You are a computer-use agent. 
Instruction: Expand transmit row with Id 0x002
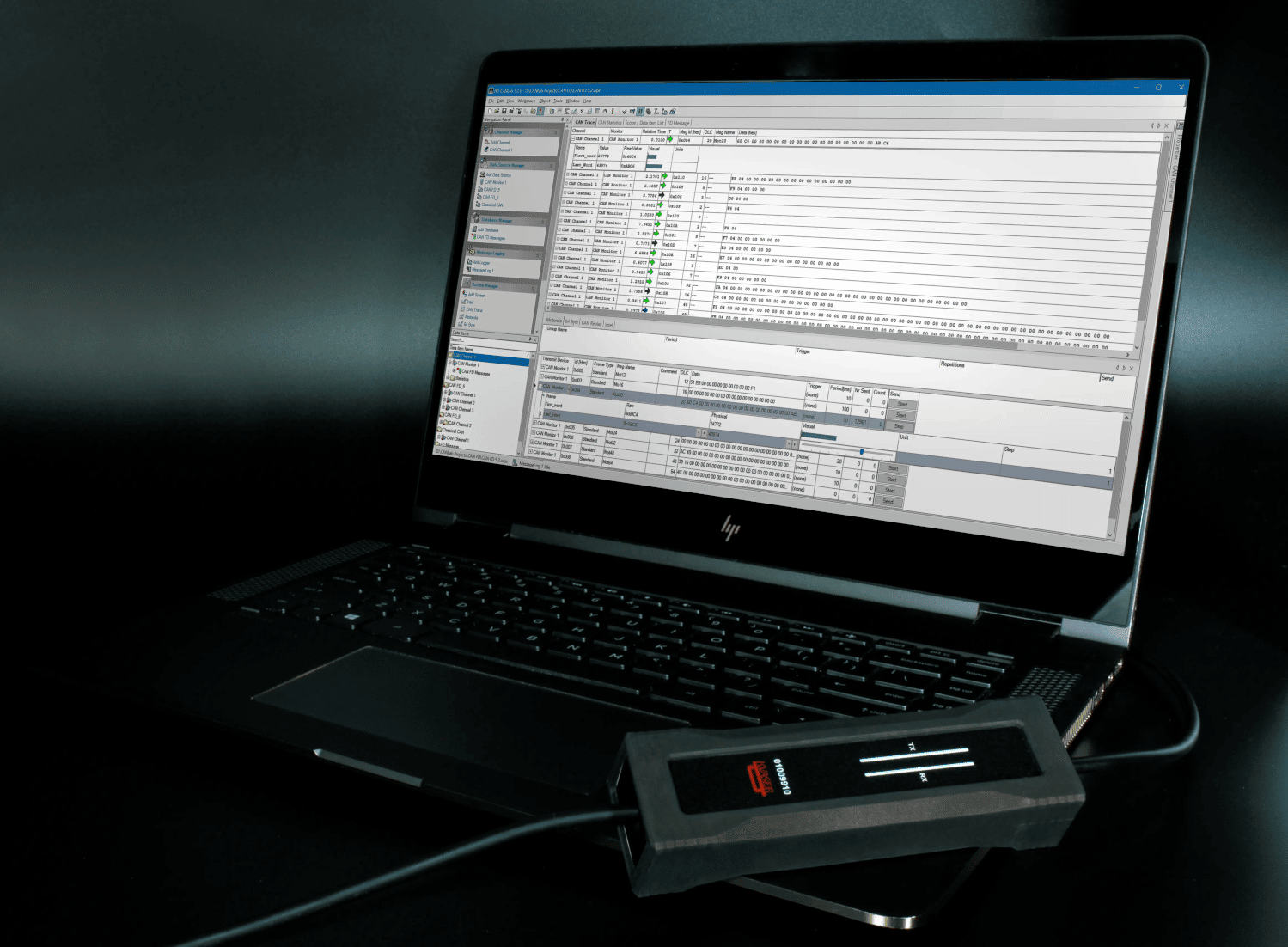(543, 367)
